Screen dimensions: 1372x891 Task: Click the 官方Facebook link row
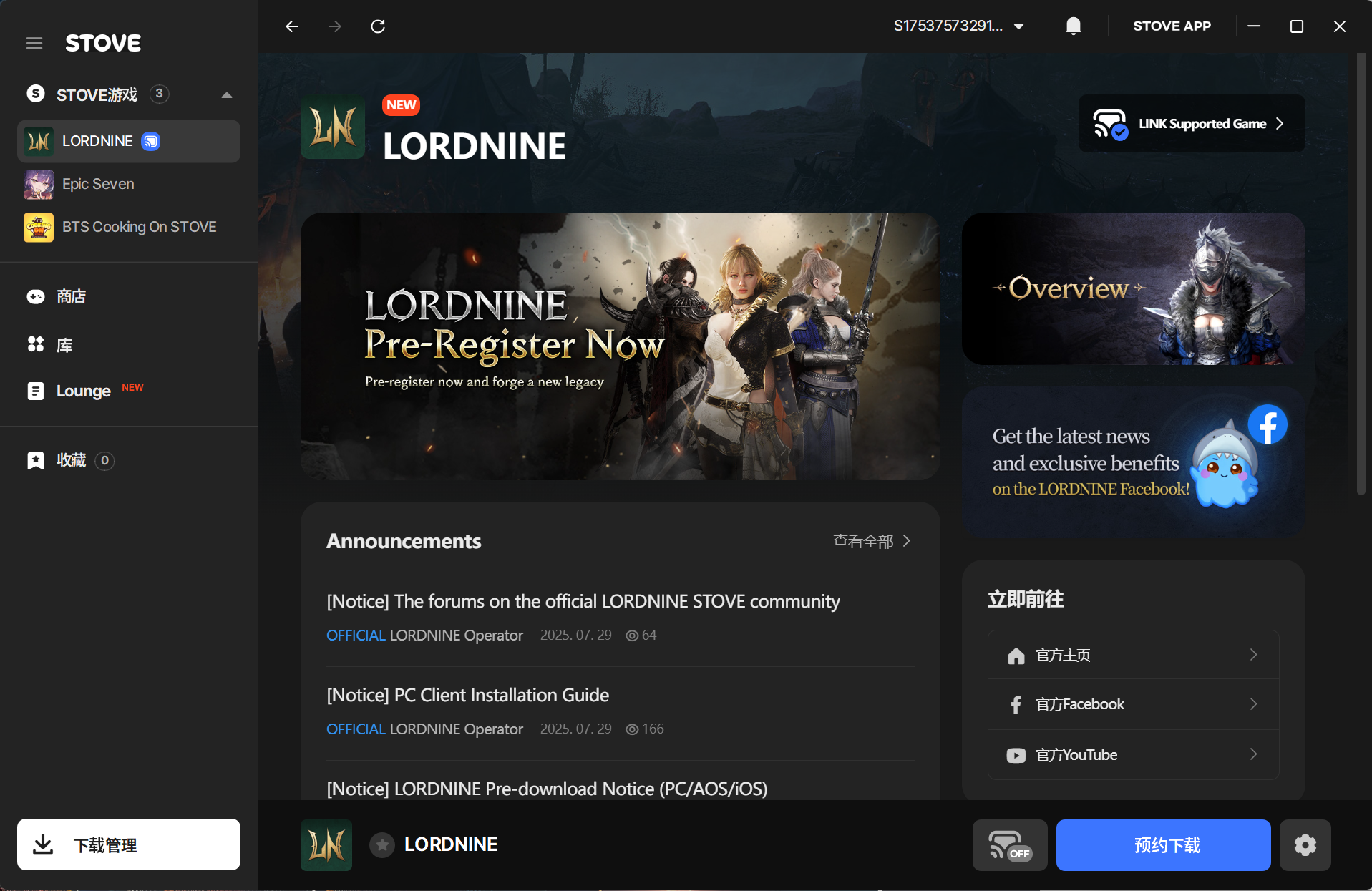coord(1134,704)
